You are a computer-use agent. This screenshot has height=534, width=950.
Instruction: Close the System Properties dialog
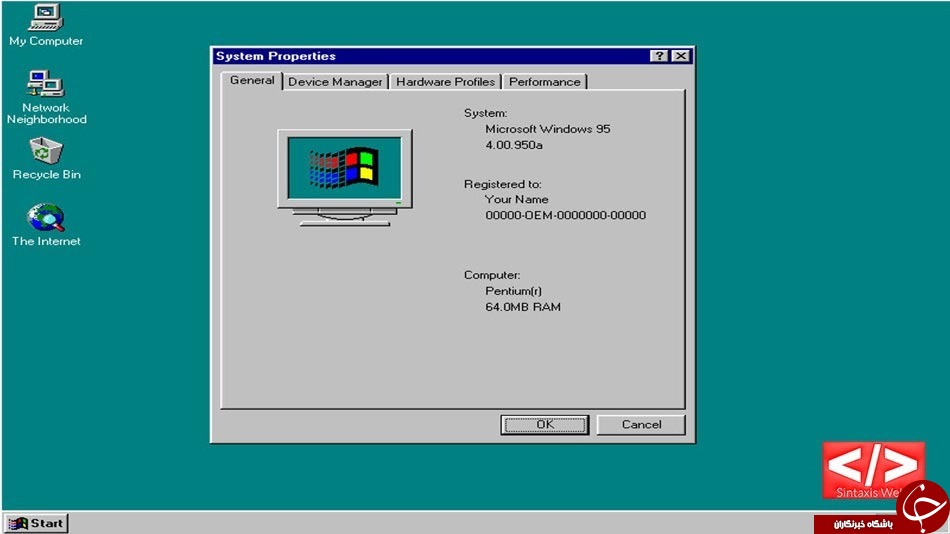pyautogui.click(x=680, y=56)
